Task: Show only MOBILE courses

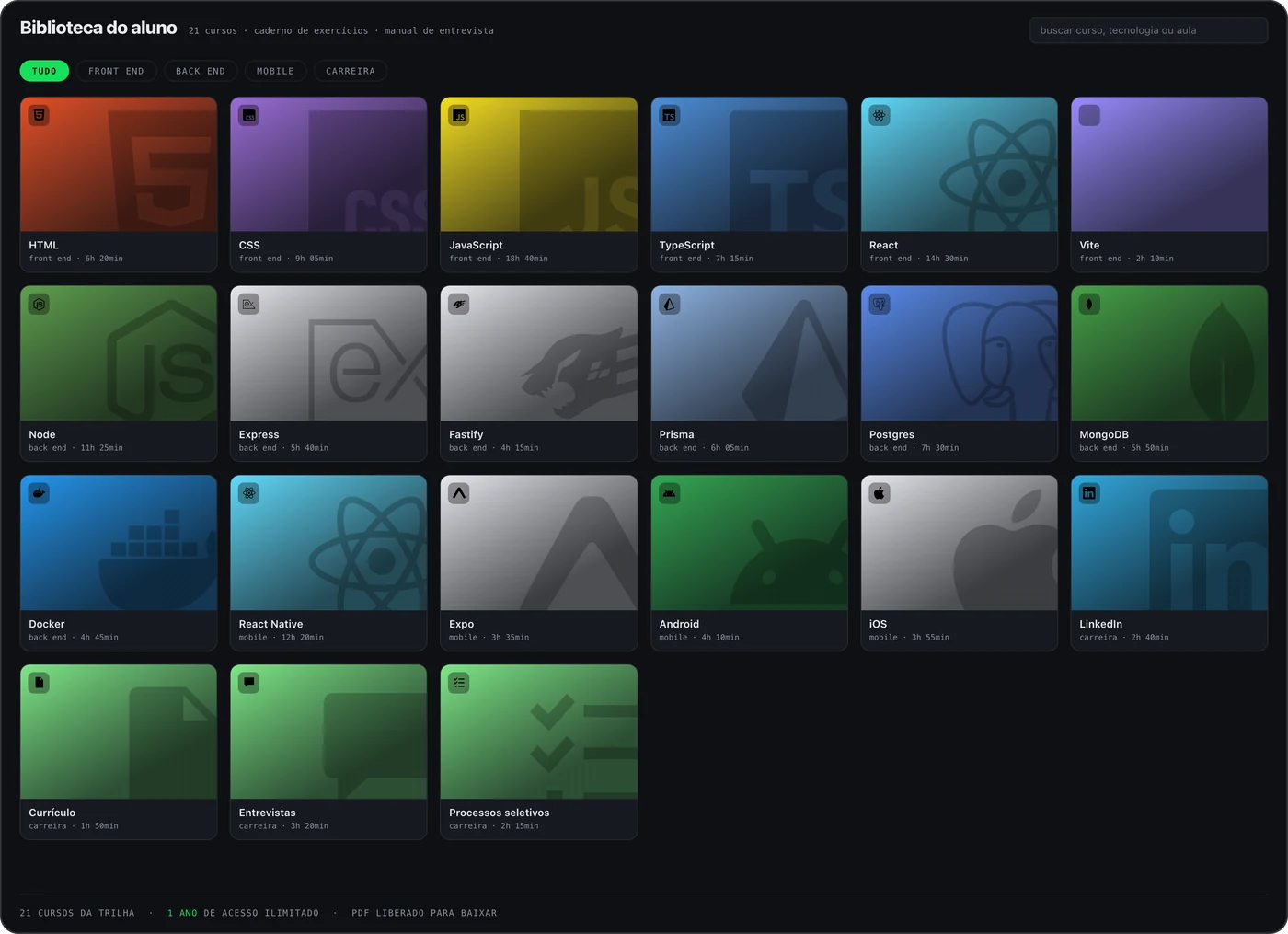Action: pyautogui.click(x=275, y=71)
